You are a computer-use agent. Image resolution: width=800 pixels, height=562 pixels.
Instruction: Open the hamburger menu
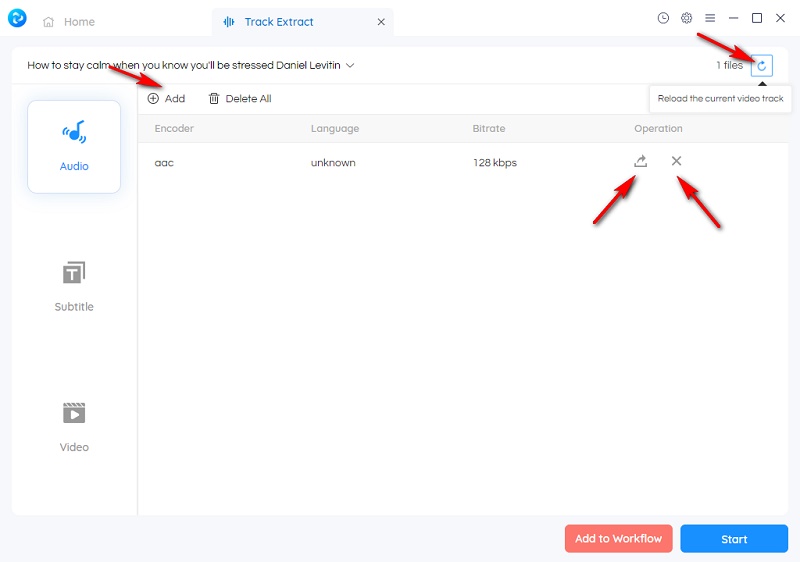(x=710, y=18)
